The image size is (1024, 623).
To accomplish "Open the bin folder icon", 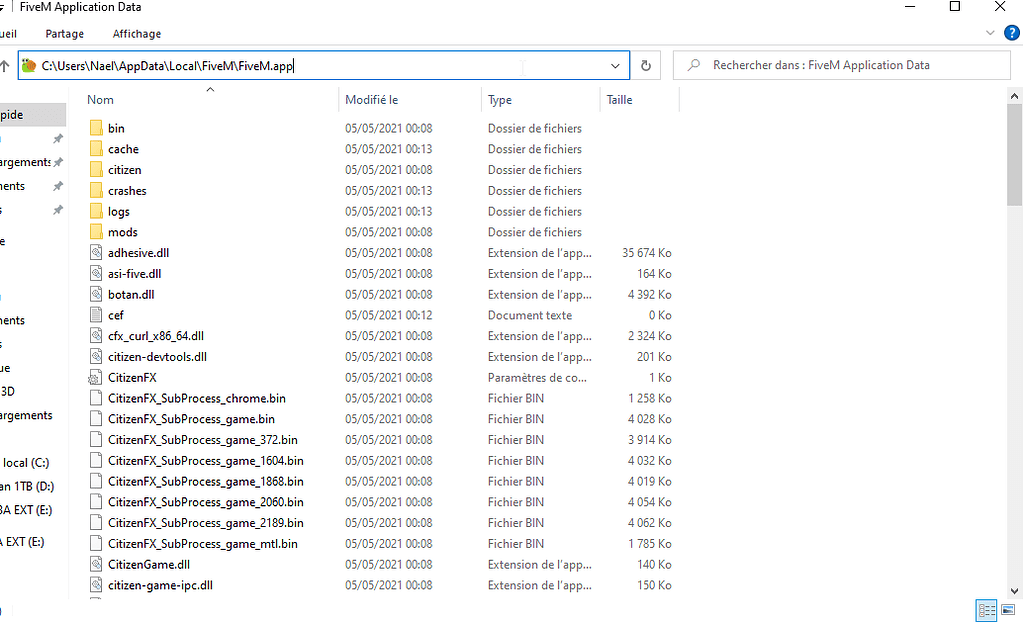I will 95,127.
